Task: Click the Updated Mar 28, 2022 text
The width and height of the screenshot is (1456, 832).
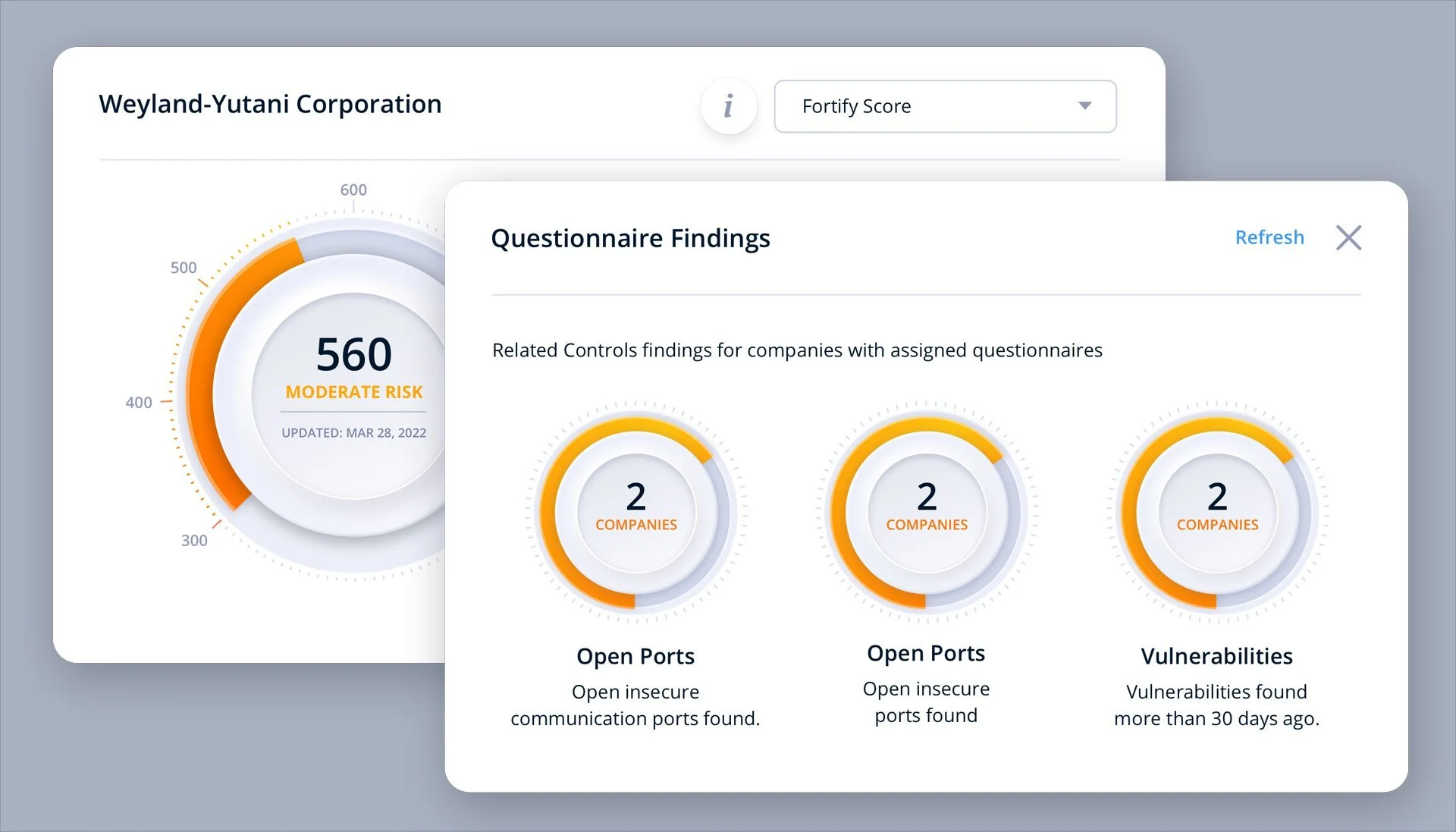Action: pyautogui.click(x=353, y=433)
